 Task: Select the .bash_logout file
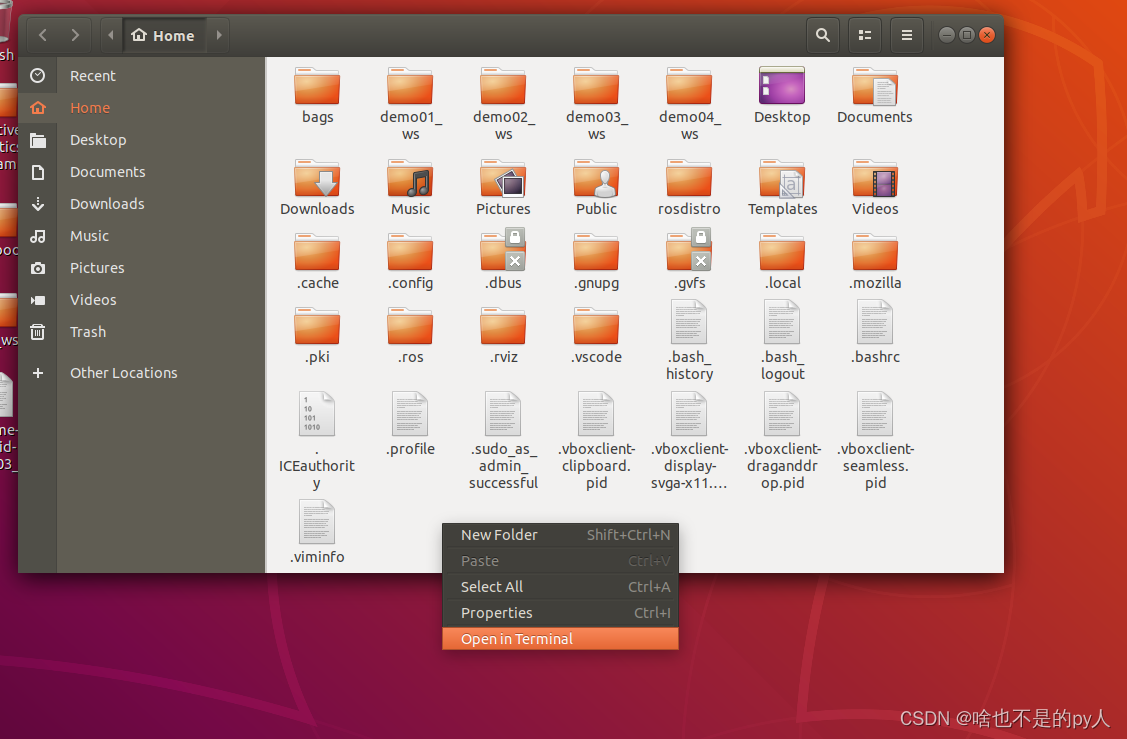[x=782, y=341]
